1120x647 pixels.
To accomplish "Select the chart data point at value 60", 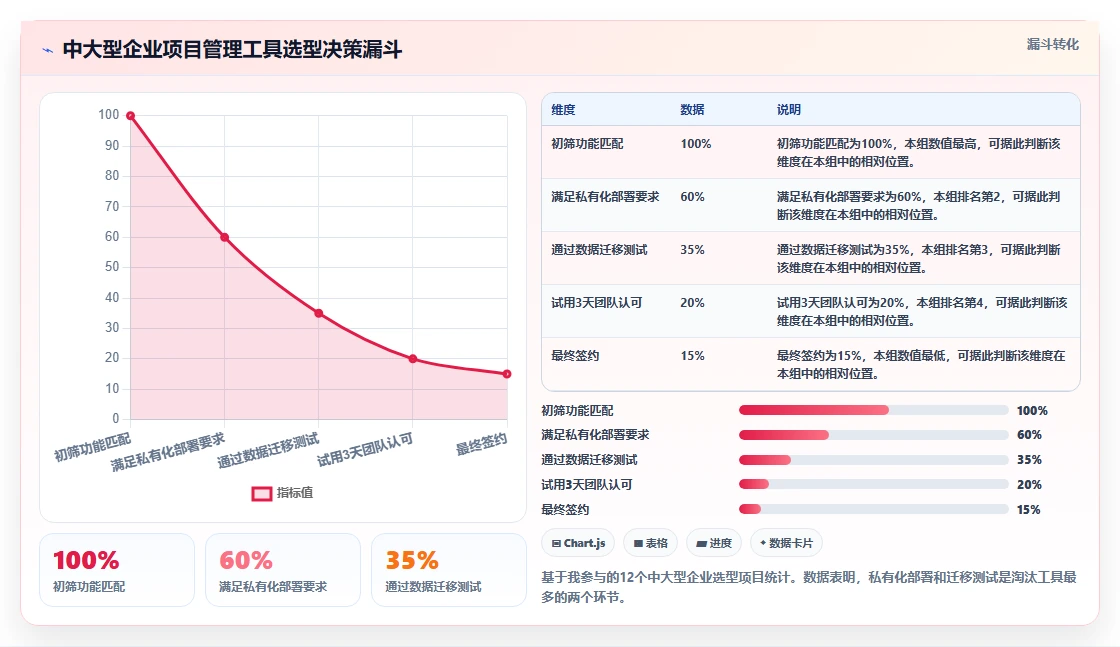I will pos(224,237).
